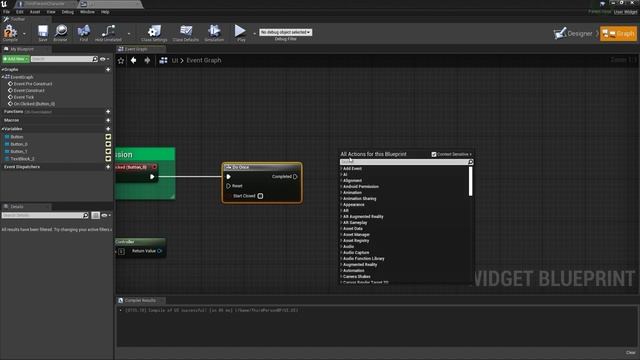The height and width of the screenshot is (360, 640).
Task: Click the Save toolbar icon
Action: 42,32
